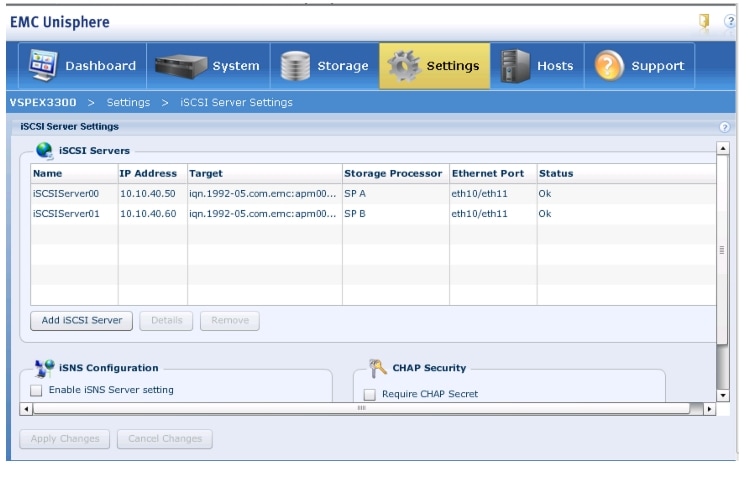Viewport: 750px width, 488px height.
Task: Click the horizontal scrollbar thumb
Action: 361,409
